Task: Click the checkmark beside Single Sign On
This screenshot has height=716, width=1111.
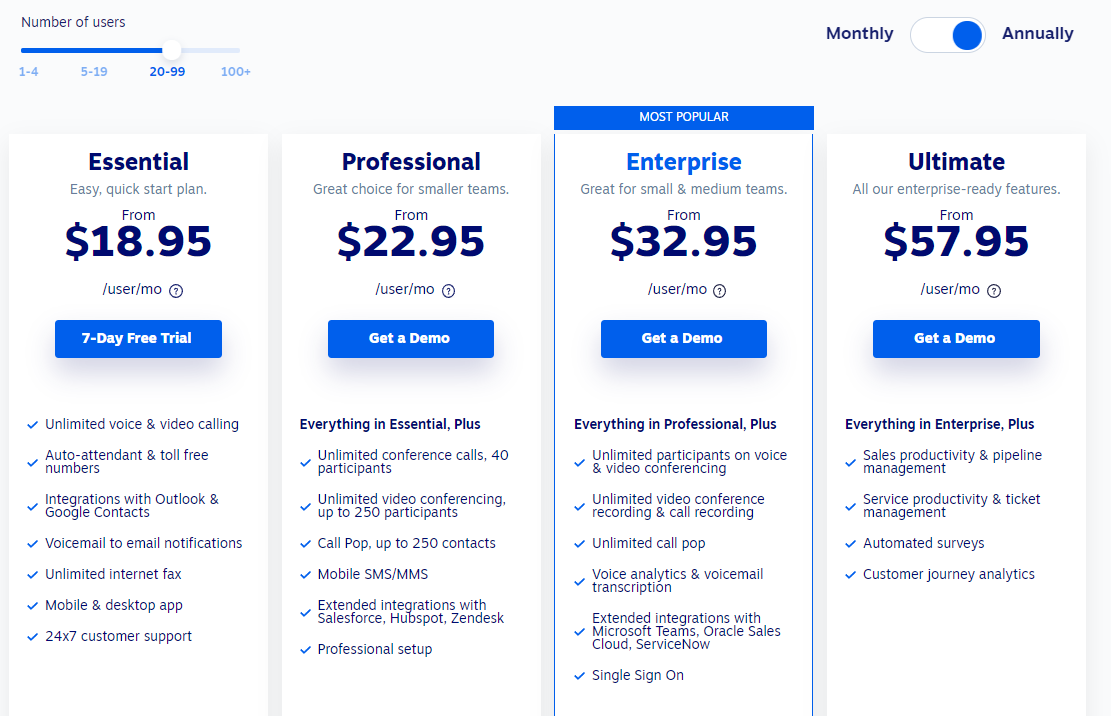Action: [579, 676]
